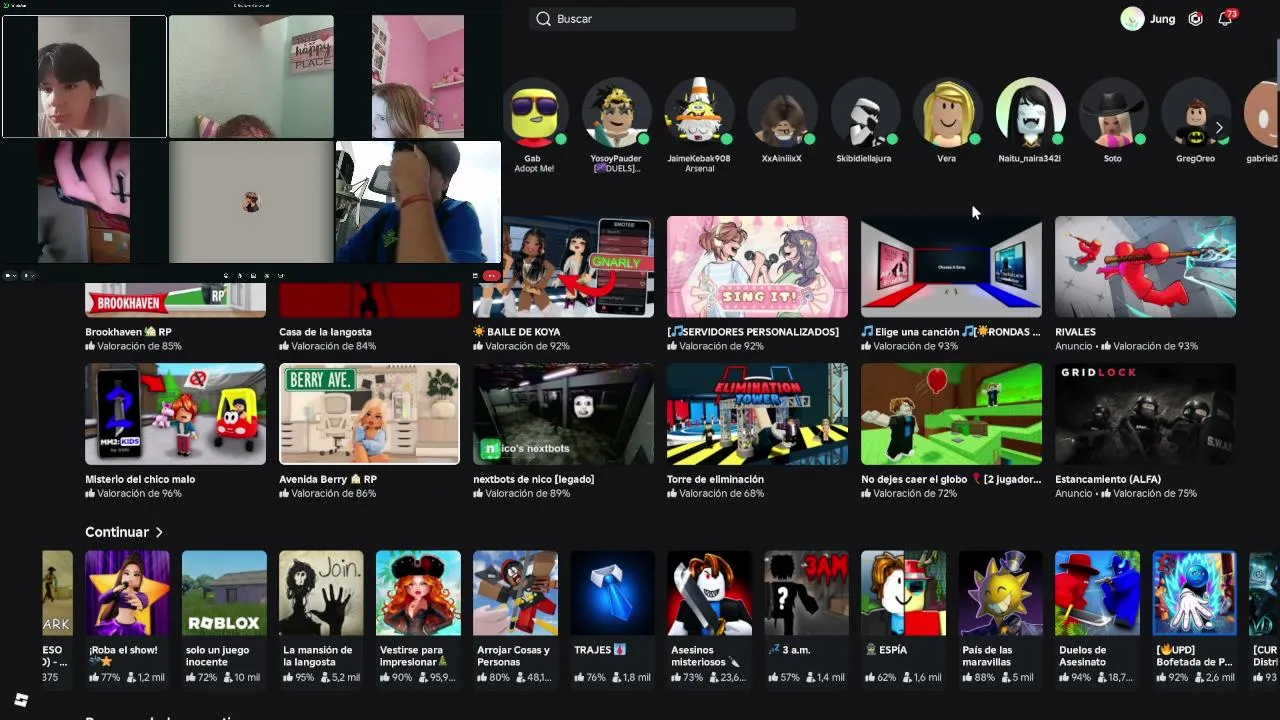Open the No dejes caer el globo thumbnail
This screenshot has width=1280, height=720.
[x=951, y=414]
